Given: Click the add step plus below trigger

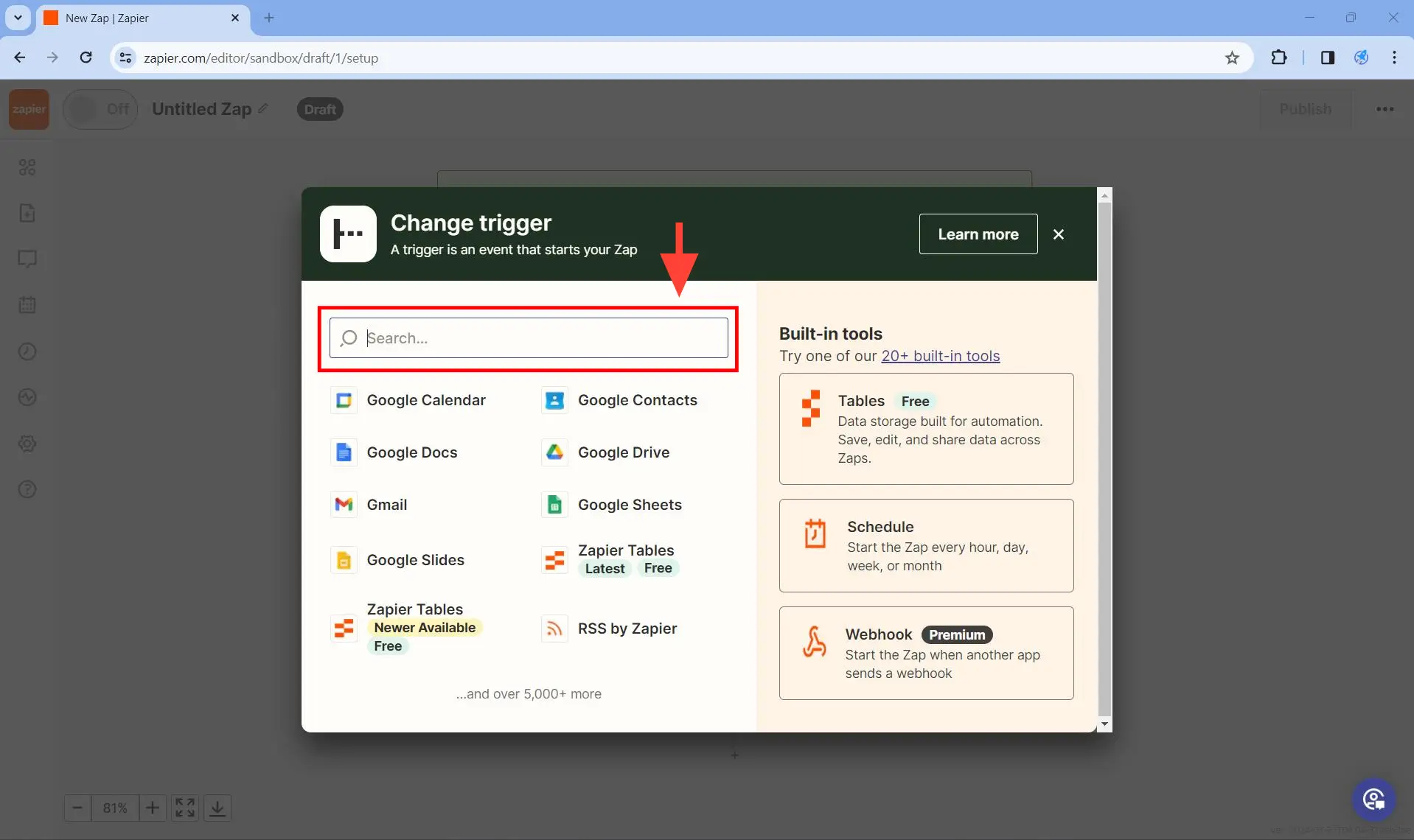Looking at the screenshot, I should [x=734, y=755].
